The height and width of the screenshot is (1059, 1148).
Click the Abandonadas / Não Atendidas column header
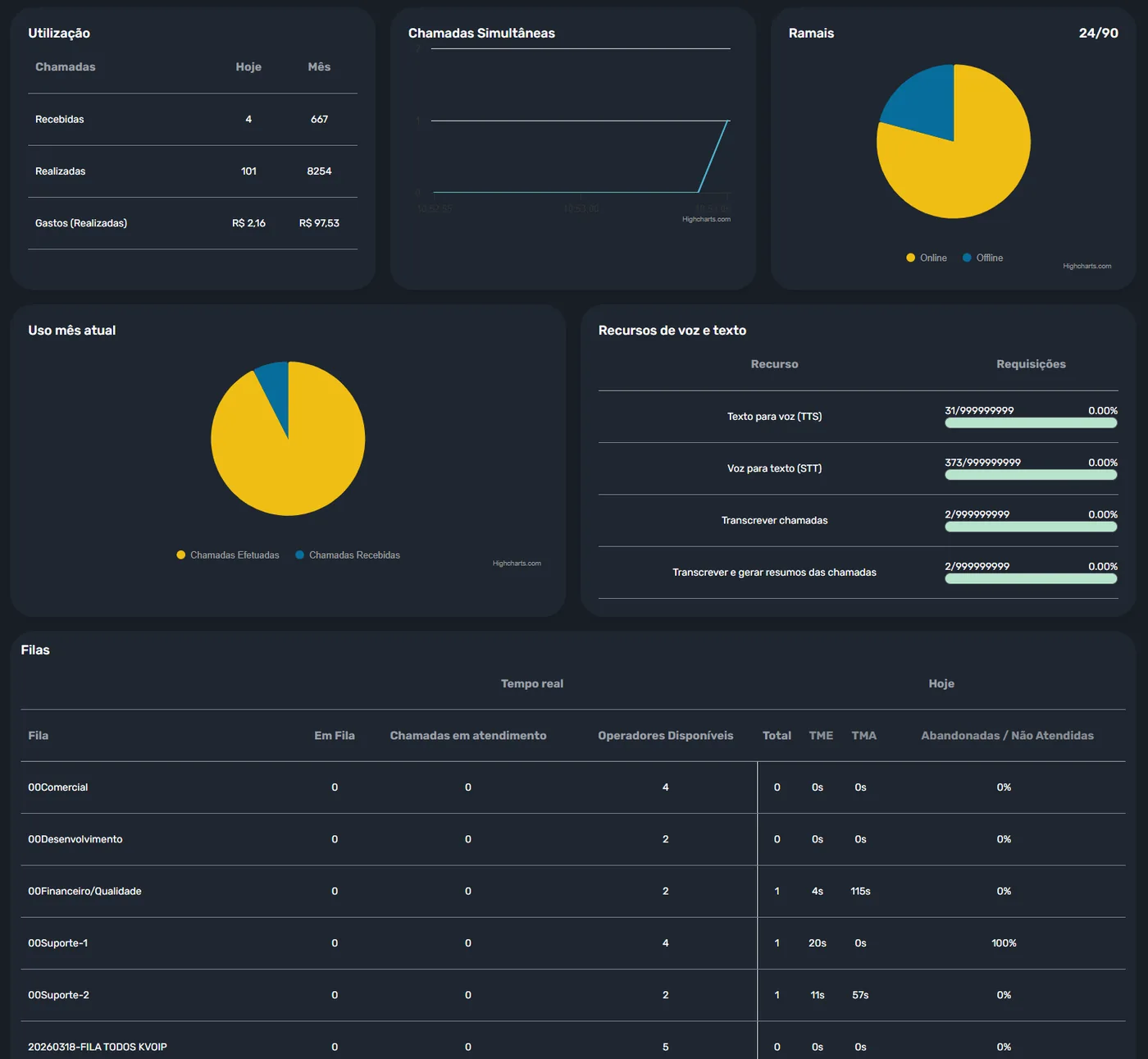coord(1007,736)
